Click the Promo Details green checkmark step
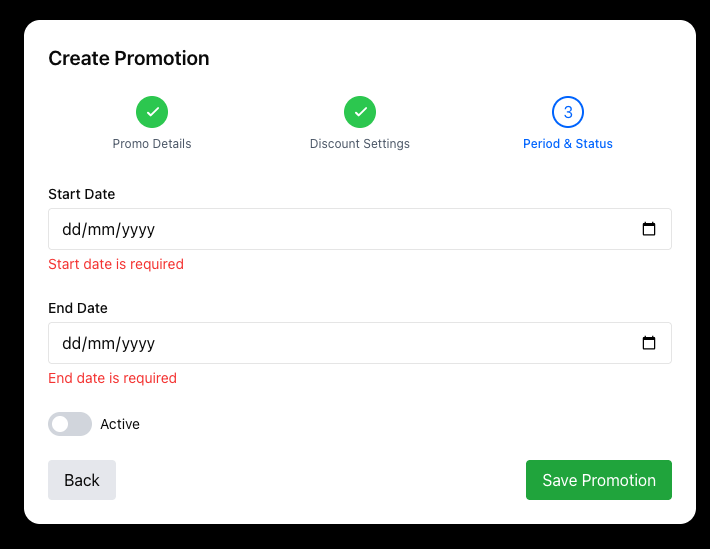The width and height of the screenshot is (710, 549). (152, 112)
